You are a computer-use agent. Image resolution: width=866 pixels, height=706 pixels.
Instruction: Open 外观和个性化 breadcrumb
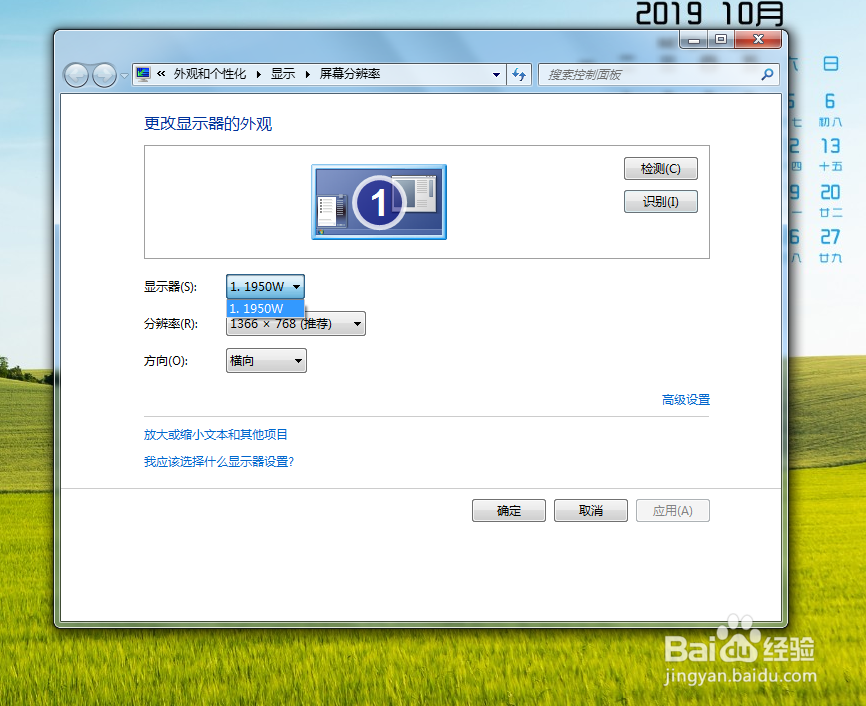(210, 74)
